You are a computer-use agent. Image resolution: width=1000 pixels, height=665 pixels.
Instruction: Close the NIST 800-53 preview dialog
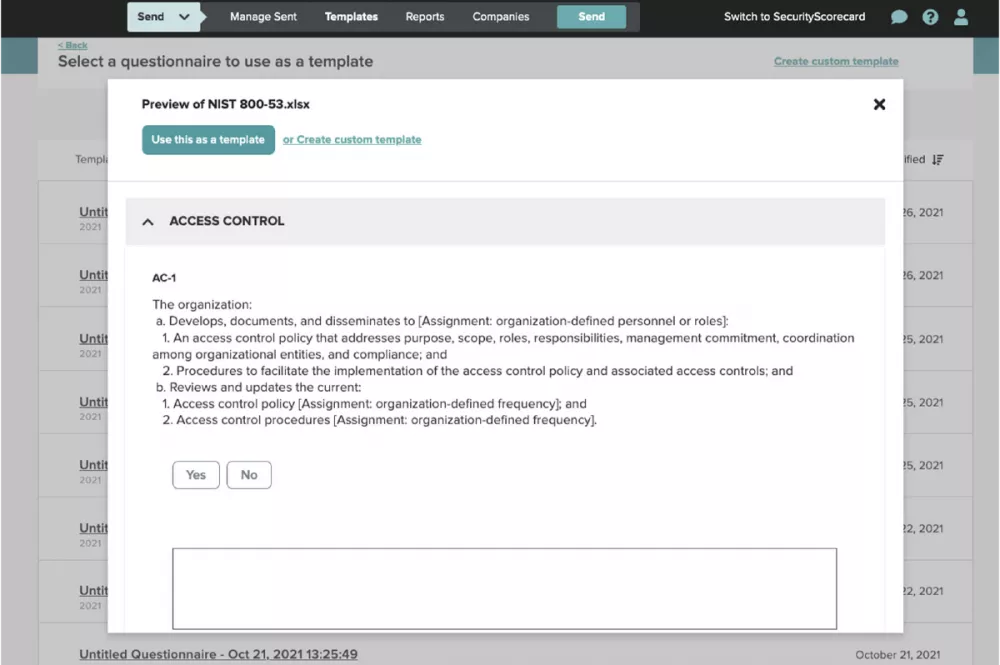(x=879, y=104)
